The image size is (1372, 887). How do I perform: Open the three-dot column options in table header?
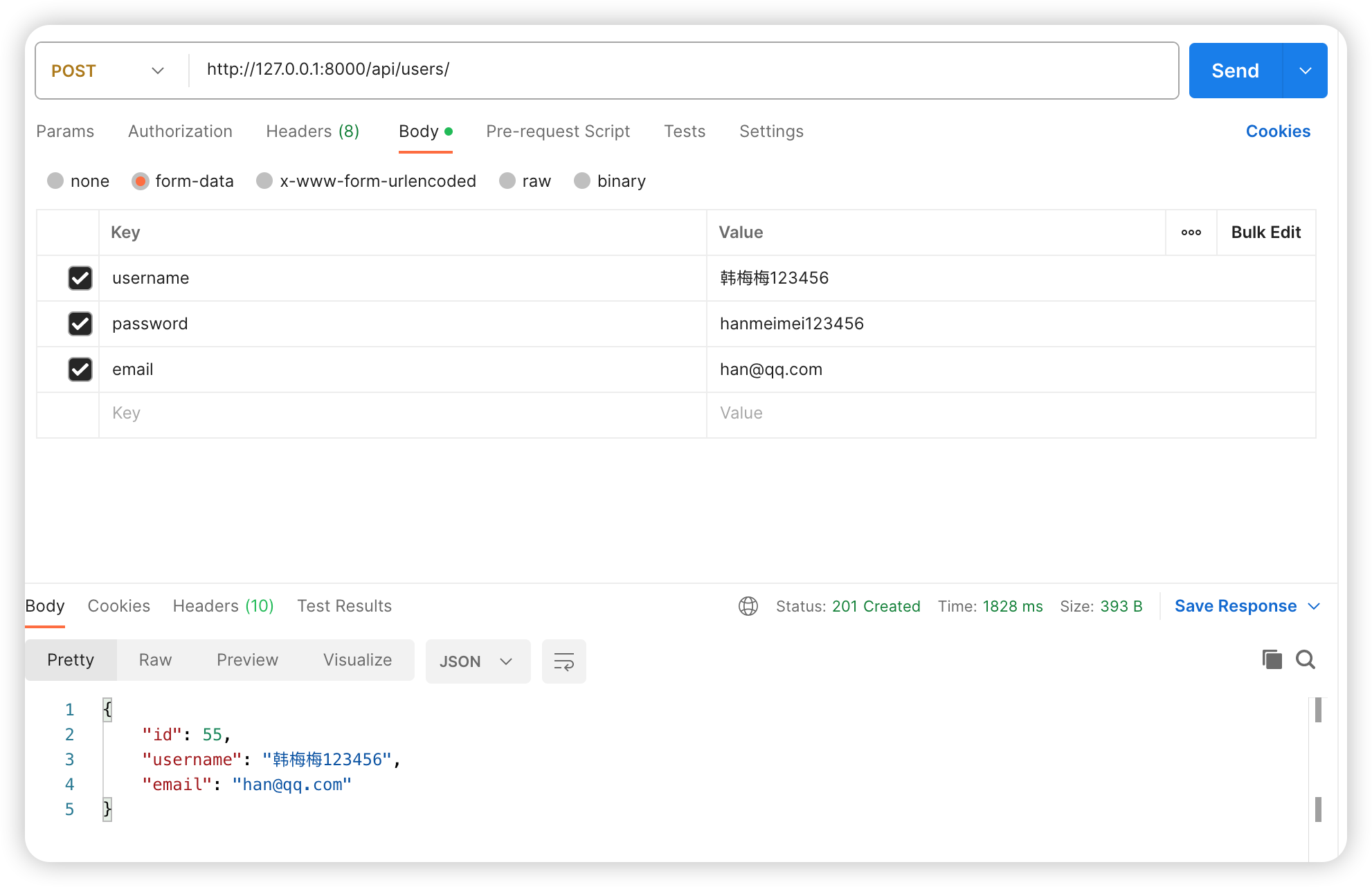[1191, 232]
